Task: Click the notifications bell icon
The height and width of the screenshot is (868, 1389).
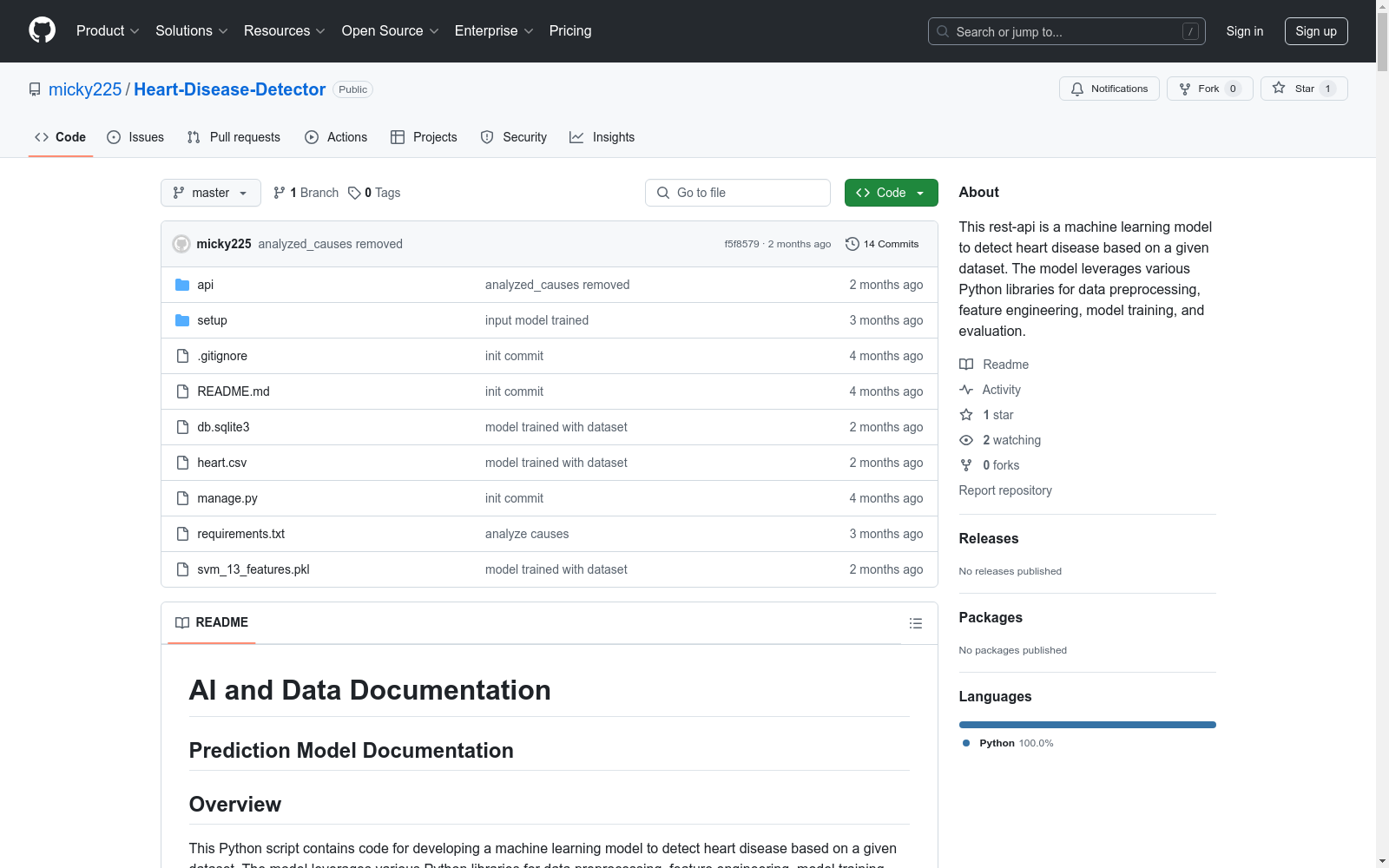Action: [x=1077, y=89]
